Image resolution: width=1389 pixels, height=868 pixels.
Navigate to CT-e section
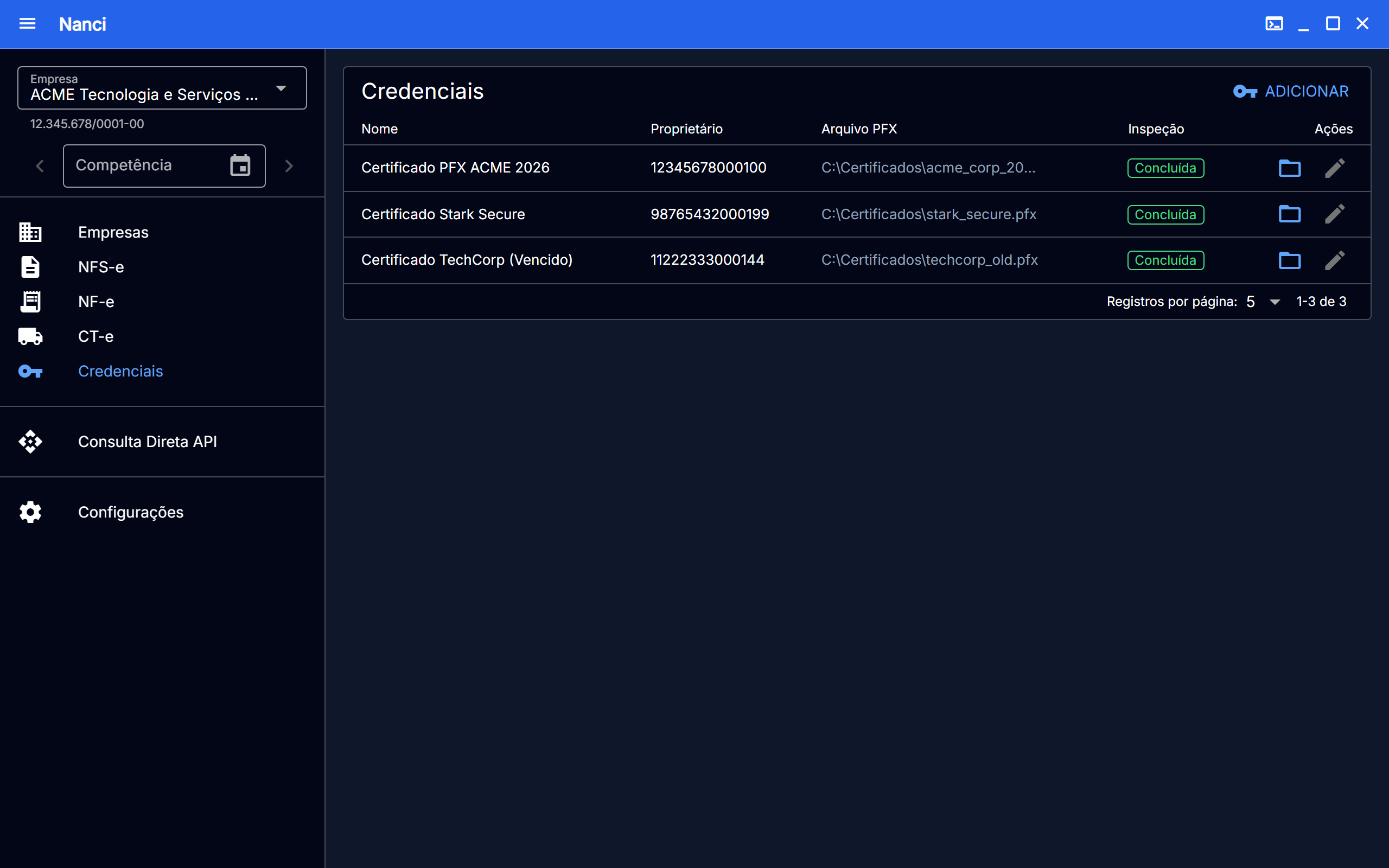coord(162,336)
